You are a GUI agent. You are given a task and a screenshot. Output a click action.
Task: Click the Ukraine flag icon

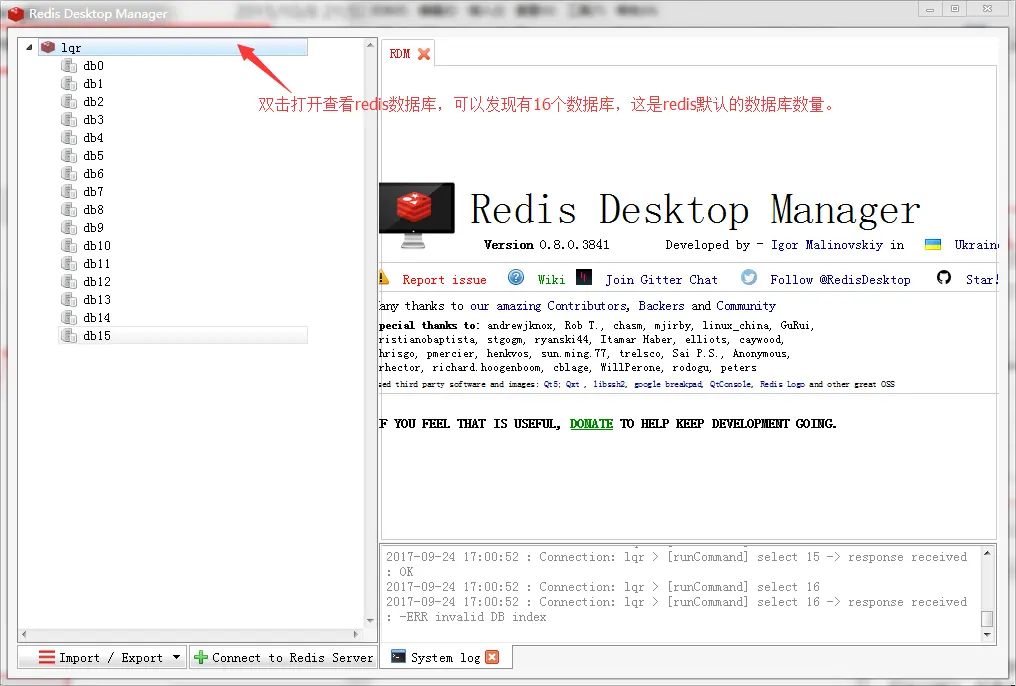click(933, 244)
